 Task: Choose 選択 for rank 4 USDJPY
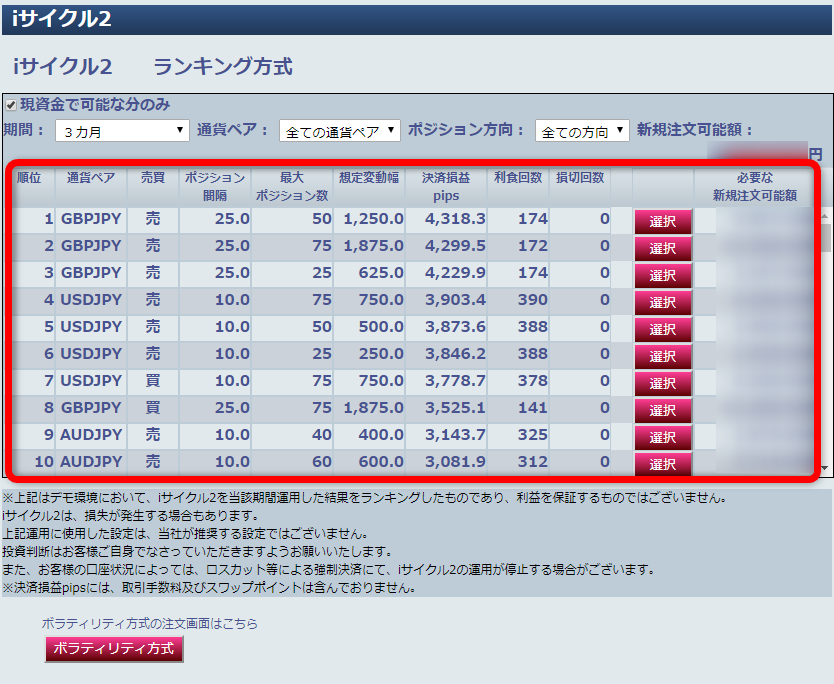click(662, 301)
